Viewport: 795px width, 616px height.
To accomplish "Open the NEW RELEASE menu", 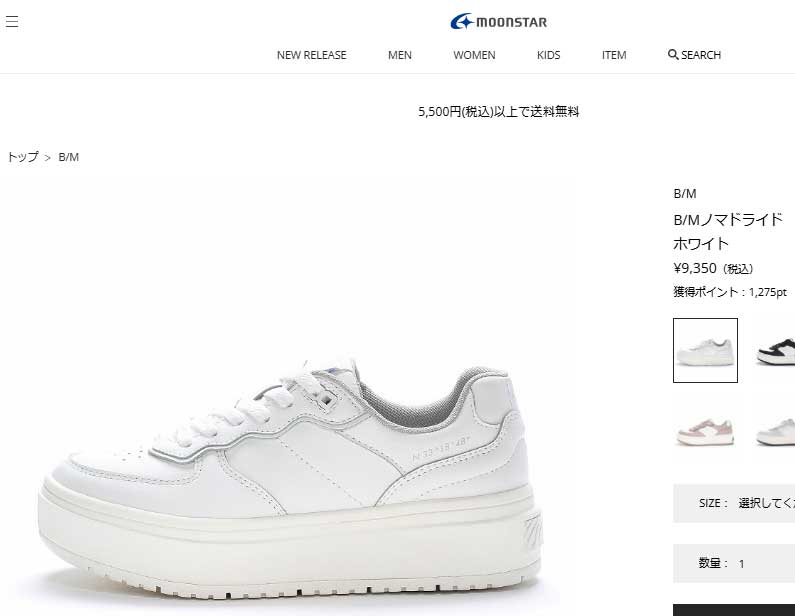I will [311, 55].
